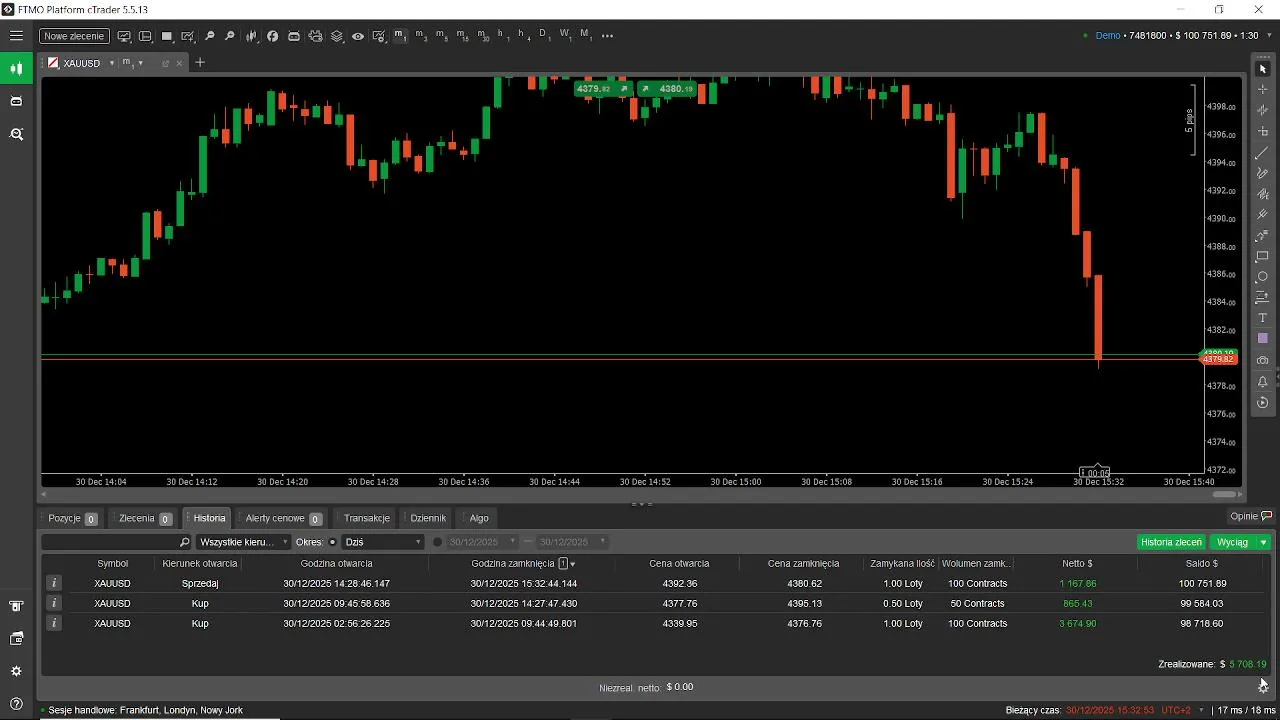Open candlestick chart type selector
The image size is (1280, 720).
[x=251, y=36]
